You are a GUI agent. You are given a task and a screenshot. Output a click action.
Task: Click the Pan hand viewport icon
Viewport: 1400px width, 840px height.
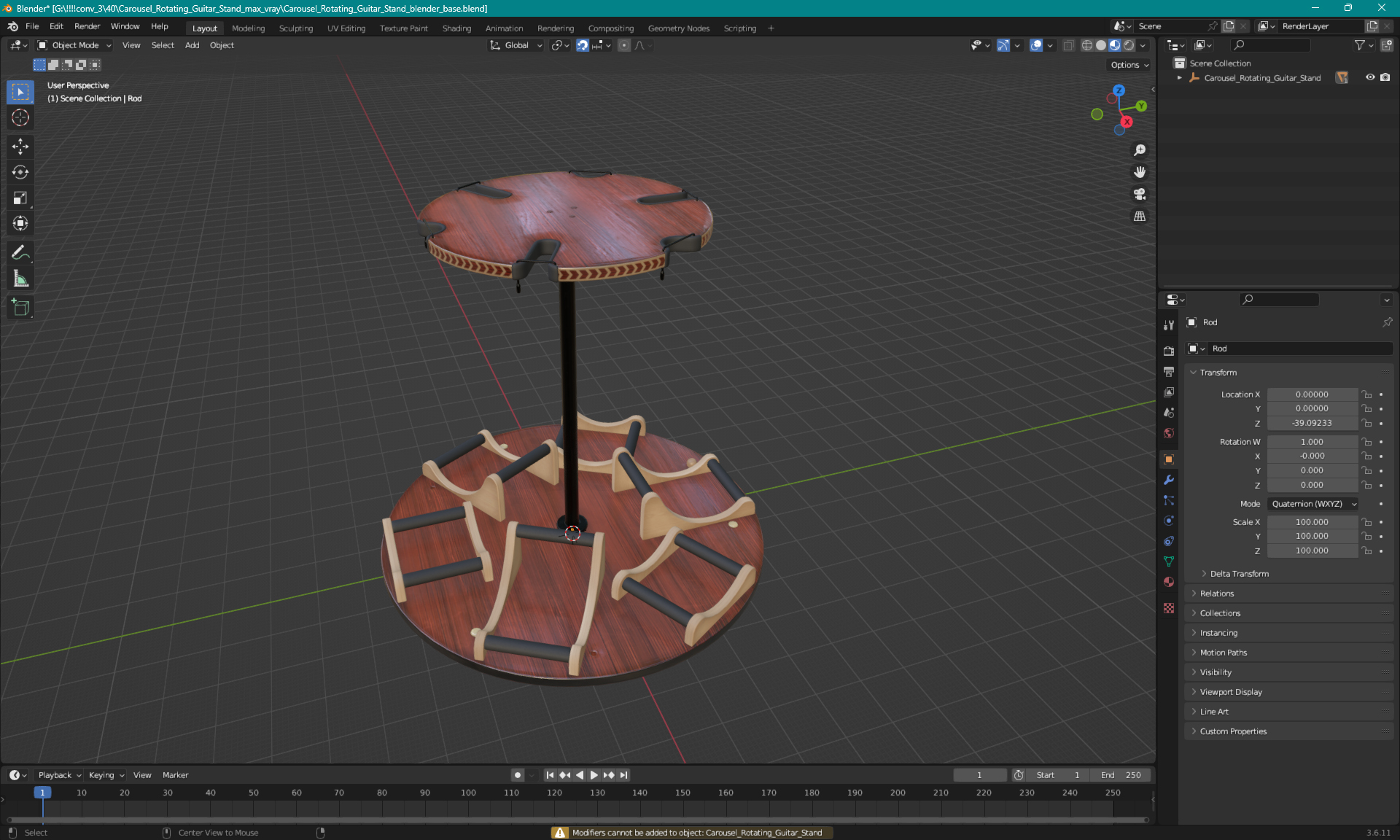click(x=1140, y=172)
